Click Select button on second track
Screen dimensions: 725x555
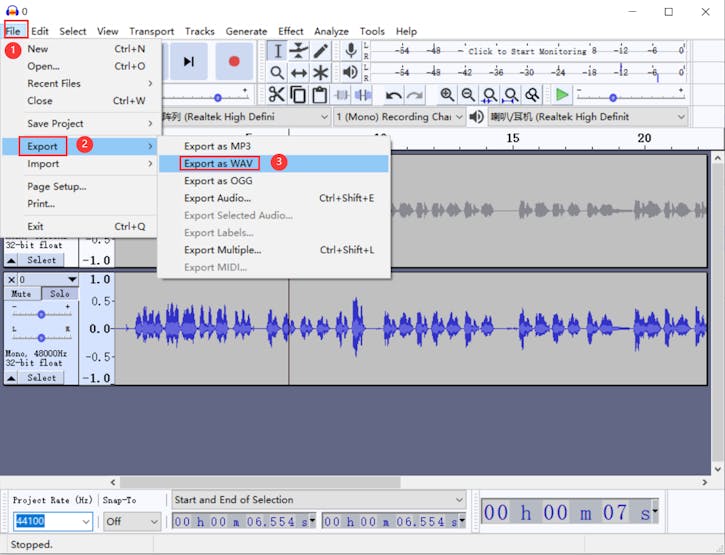[41, 378]
